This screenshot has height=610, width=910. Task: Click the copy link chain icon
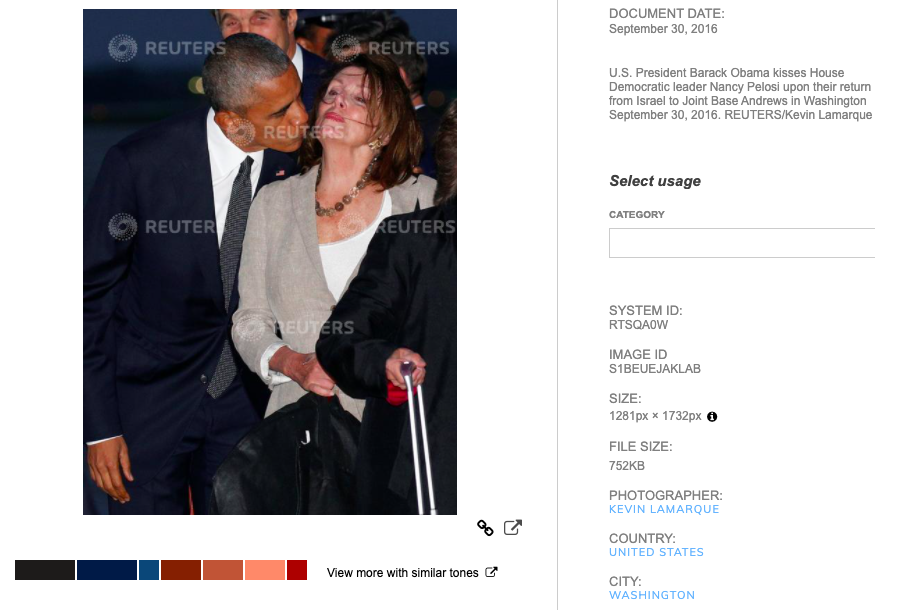(485, 528)
